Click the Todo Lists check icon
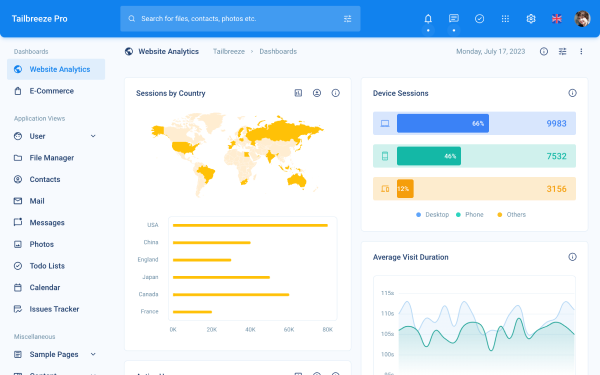 point(18,266)
